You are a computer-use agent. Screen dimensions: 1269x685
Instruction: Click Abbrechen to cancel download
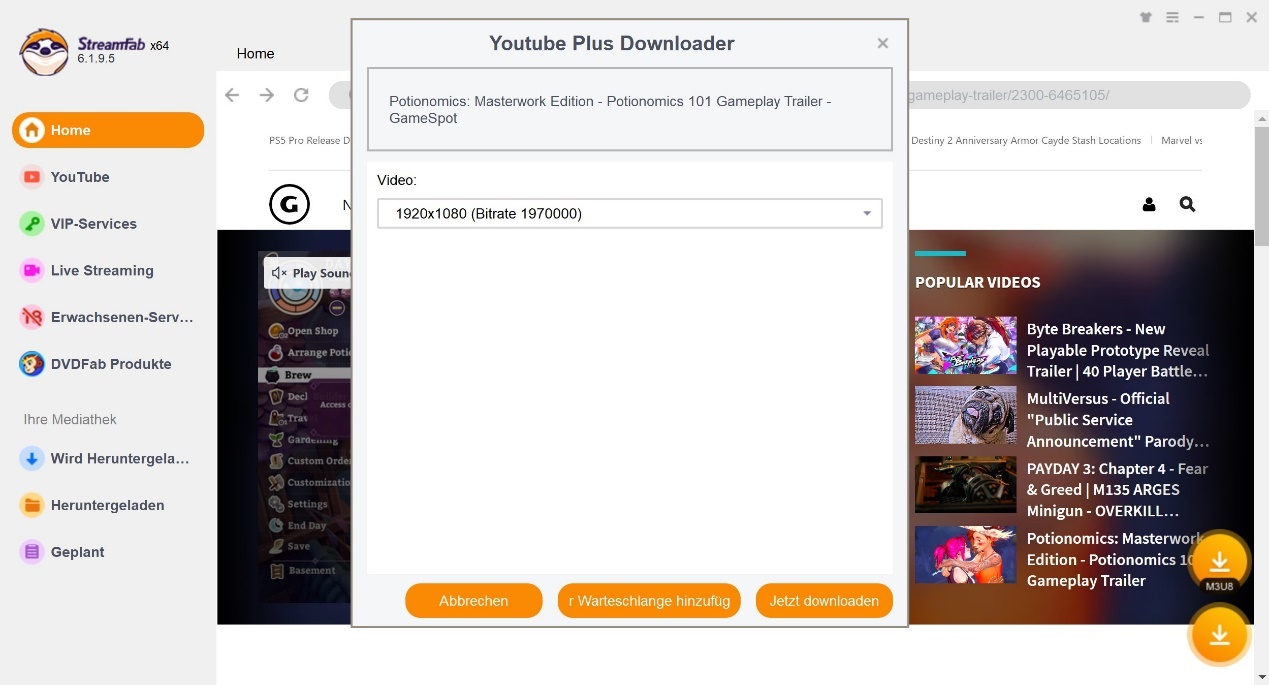pyautogui.click(x=474, y=601)
